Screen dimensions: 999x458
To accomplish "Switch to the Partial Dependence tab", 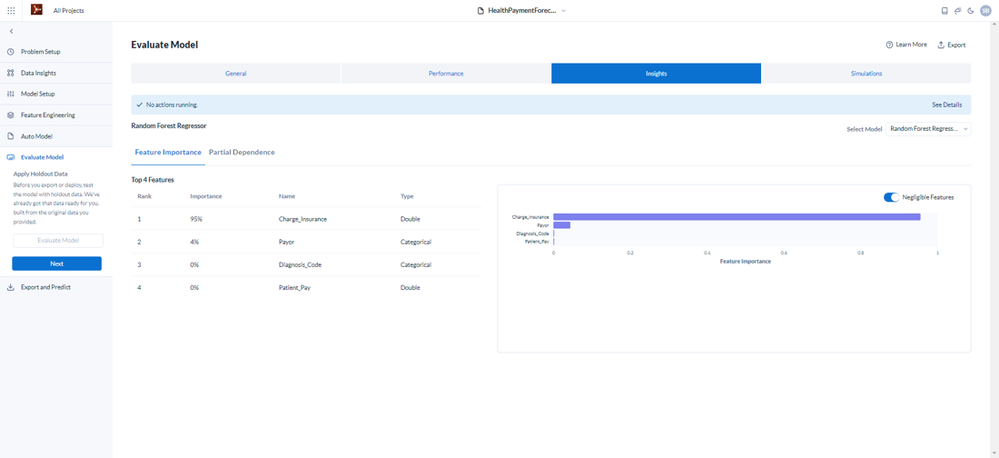I will 242,153.
